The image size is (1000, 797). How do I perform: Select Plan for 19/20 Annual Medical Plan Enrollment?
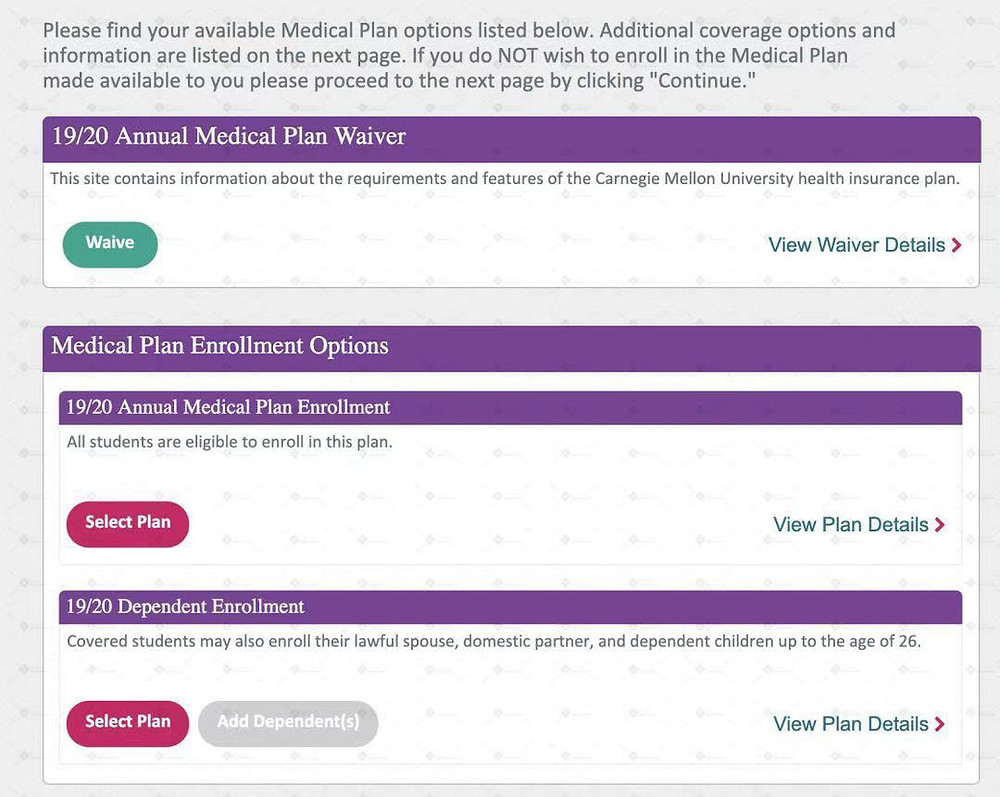coord(128,524)
